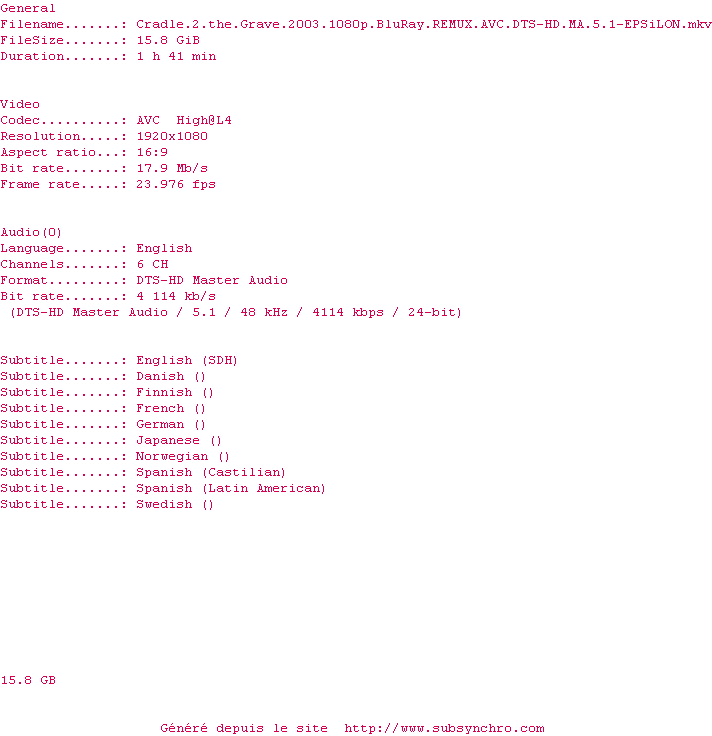Click the Cradle.2.the.Grave mkv filename text
The height and width of the screenshot is (736, 712).
coord(424,24)
